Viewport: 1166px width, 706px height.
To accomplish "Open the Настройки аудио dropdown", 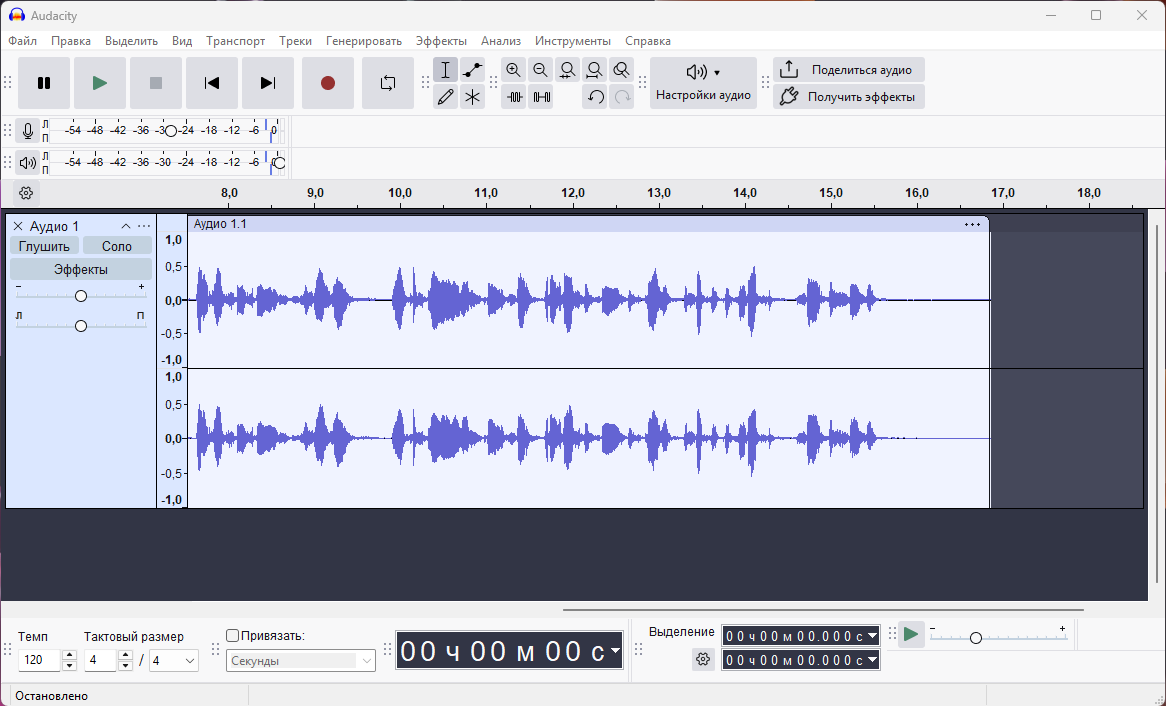I will 703,83.
